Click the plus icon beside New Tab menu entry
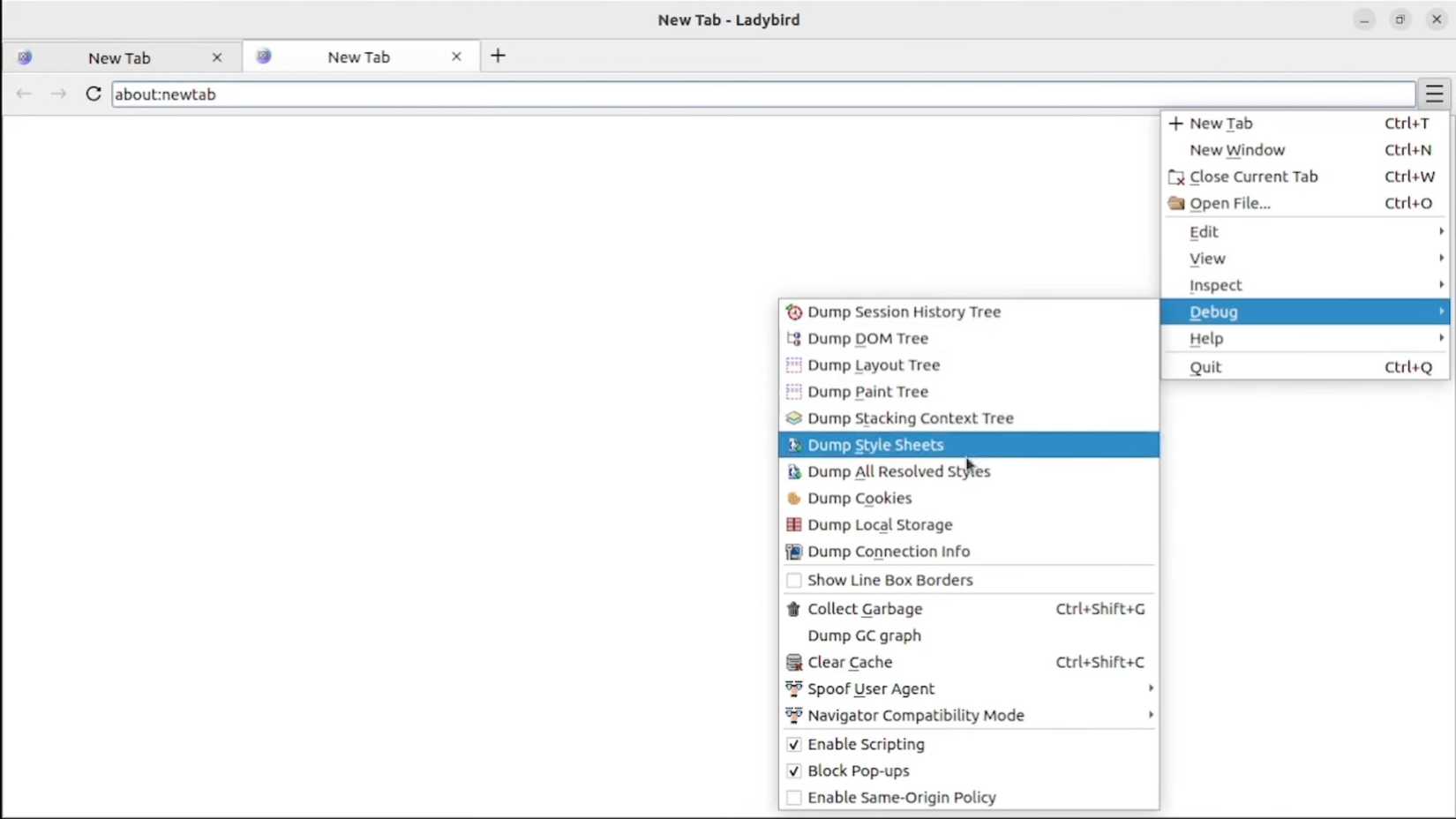 click(x=1175, y=124)
